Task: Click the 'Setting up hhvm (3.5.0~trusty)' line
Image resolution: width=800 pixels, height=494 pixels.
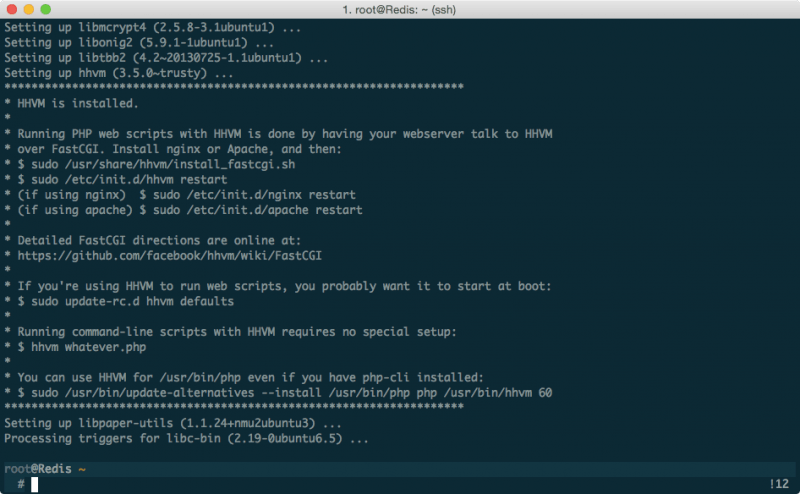Action: click(x=119, y=72)
